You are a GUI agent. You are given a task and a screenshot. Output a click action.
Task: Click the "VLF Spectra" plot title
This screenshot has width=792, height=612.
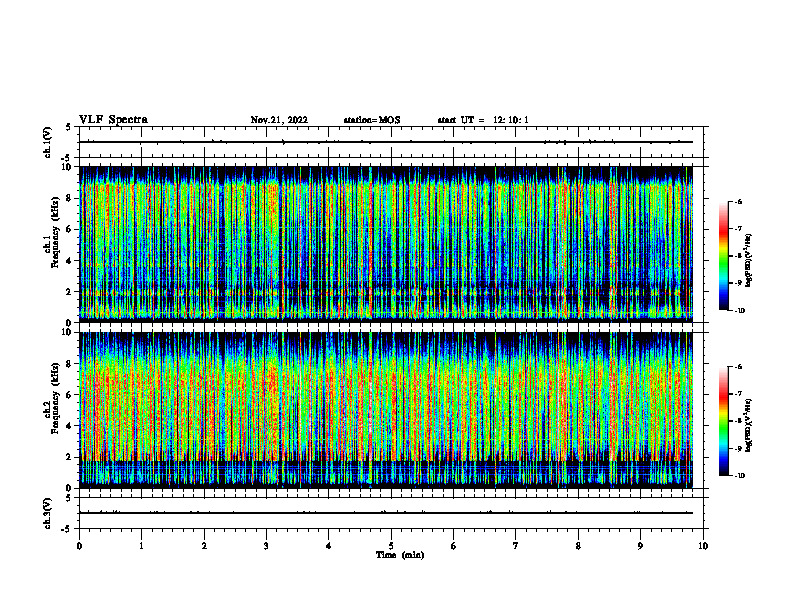tap(113, 120)
